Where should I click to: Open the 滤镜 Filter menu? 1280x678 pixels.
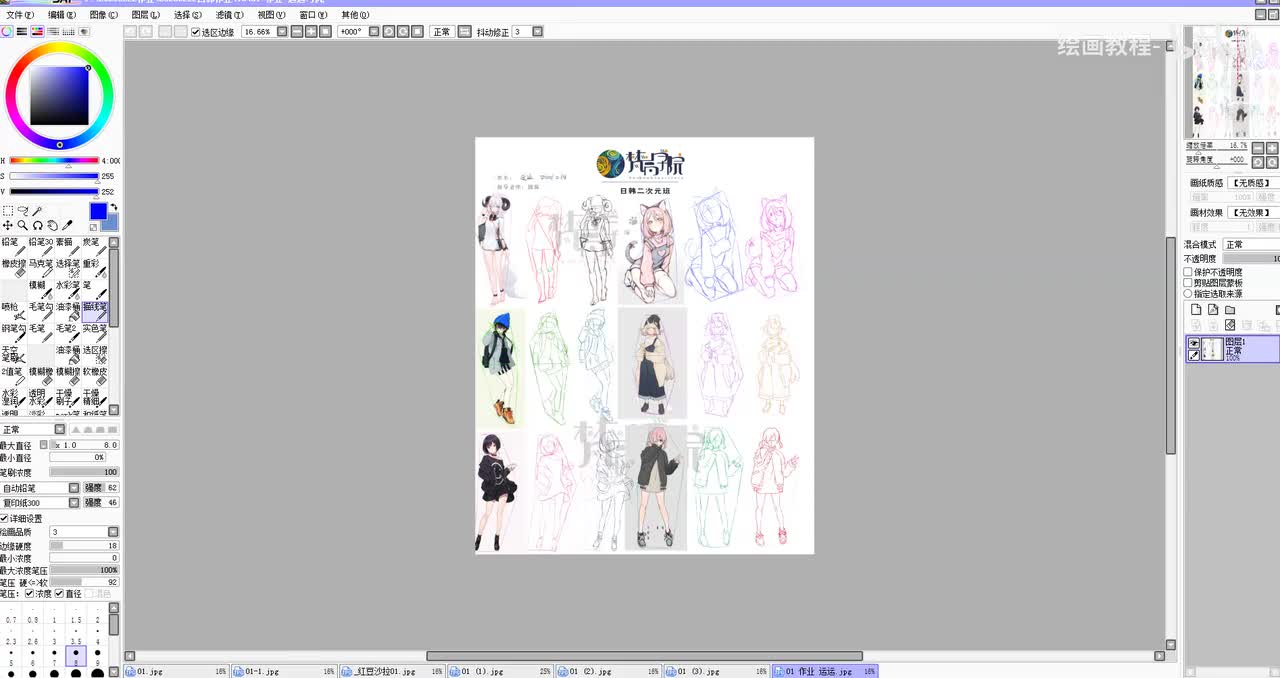229,15
